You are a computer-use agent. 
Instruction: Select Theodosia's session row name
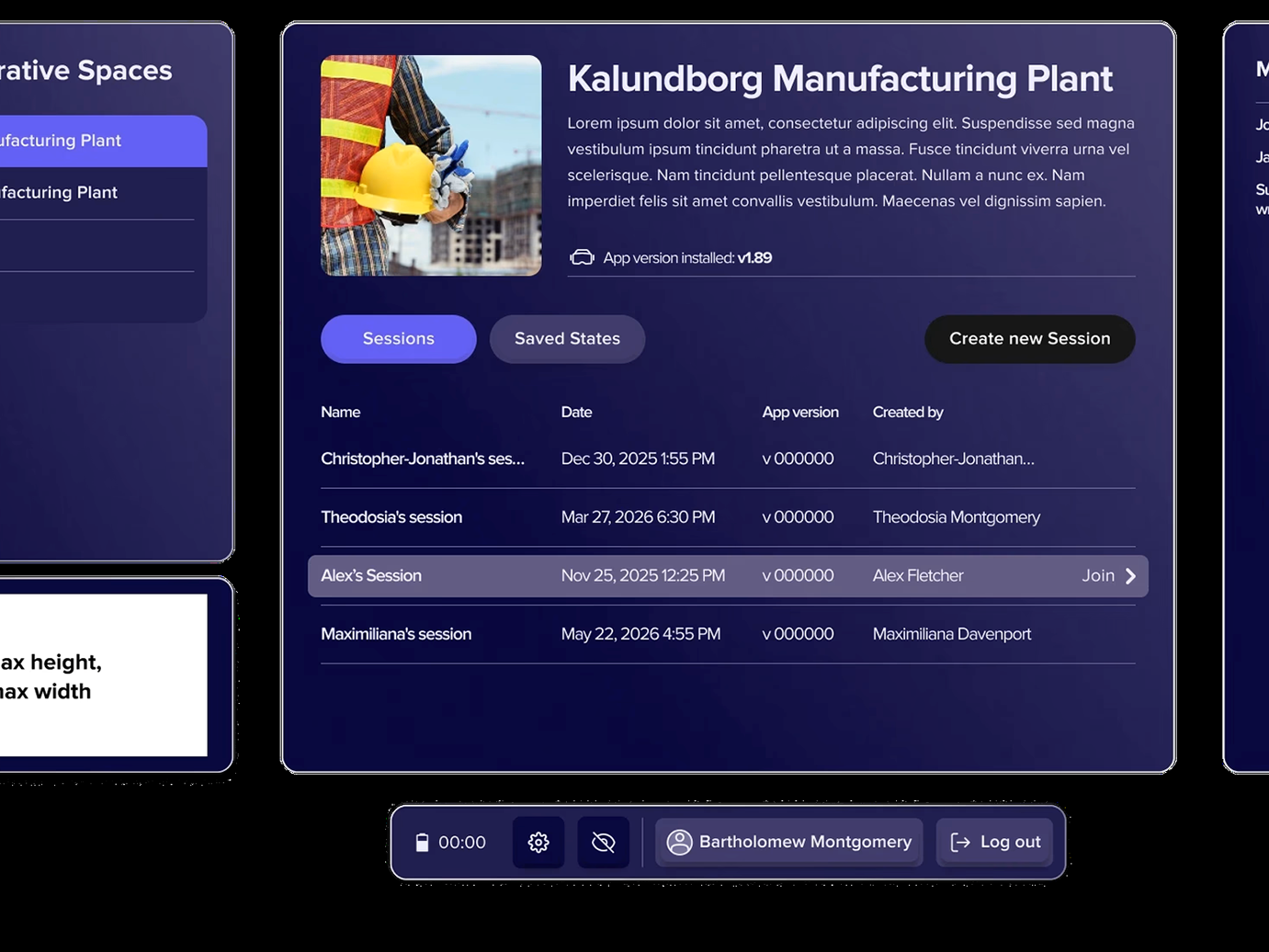click(391, 517)
